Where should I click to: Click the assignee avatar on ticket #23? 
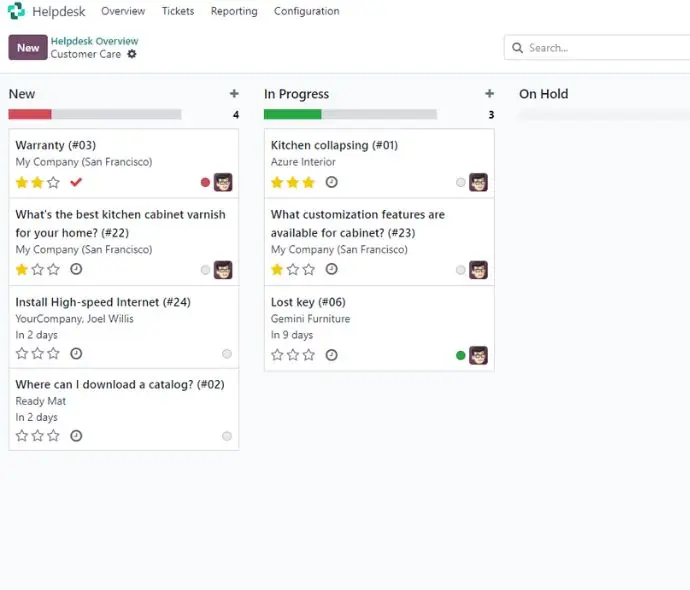478,270
